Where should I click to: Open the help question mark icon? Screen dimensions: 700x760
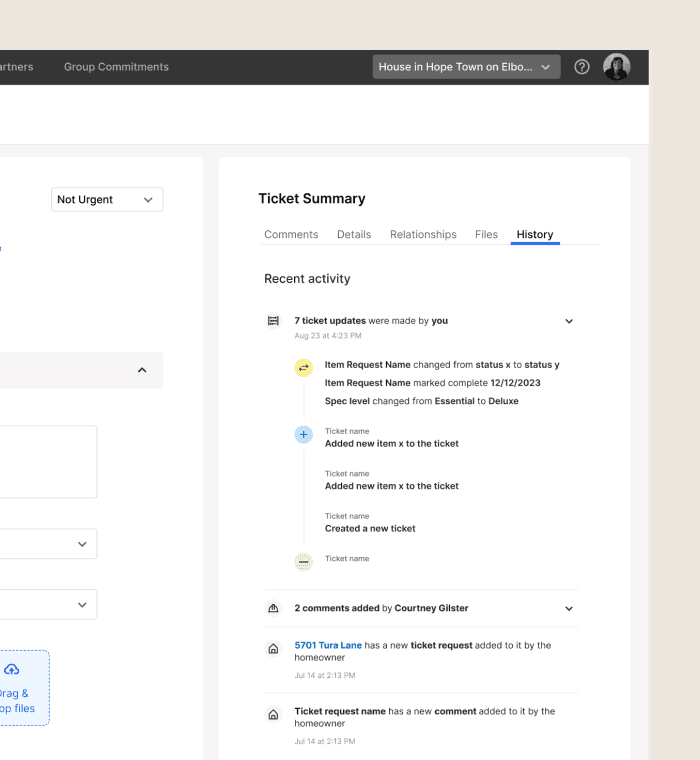[582, 67]
